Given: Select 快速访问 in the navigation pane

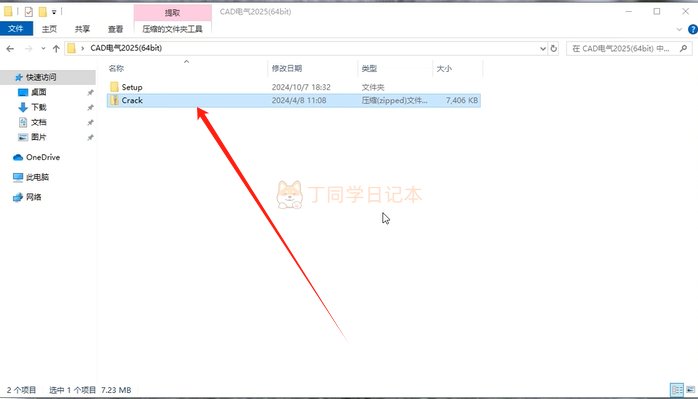Looking at the screenshot, I should [x=41, y=77].
